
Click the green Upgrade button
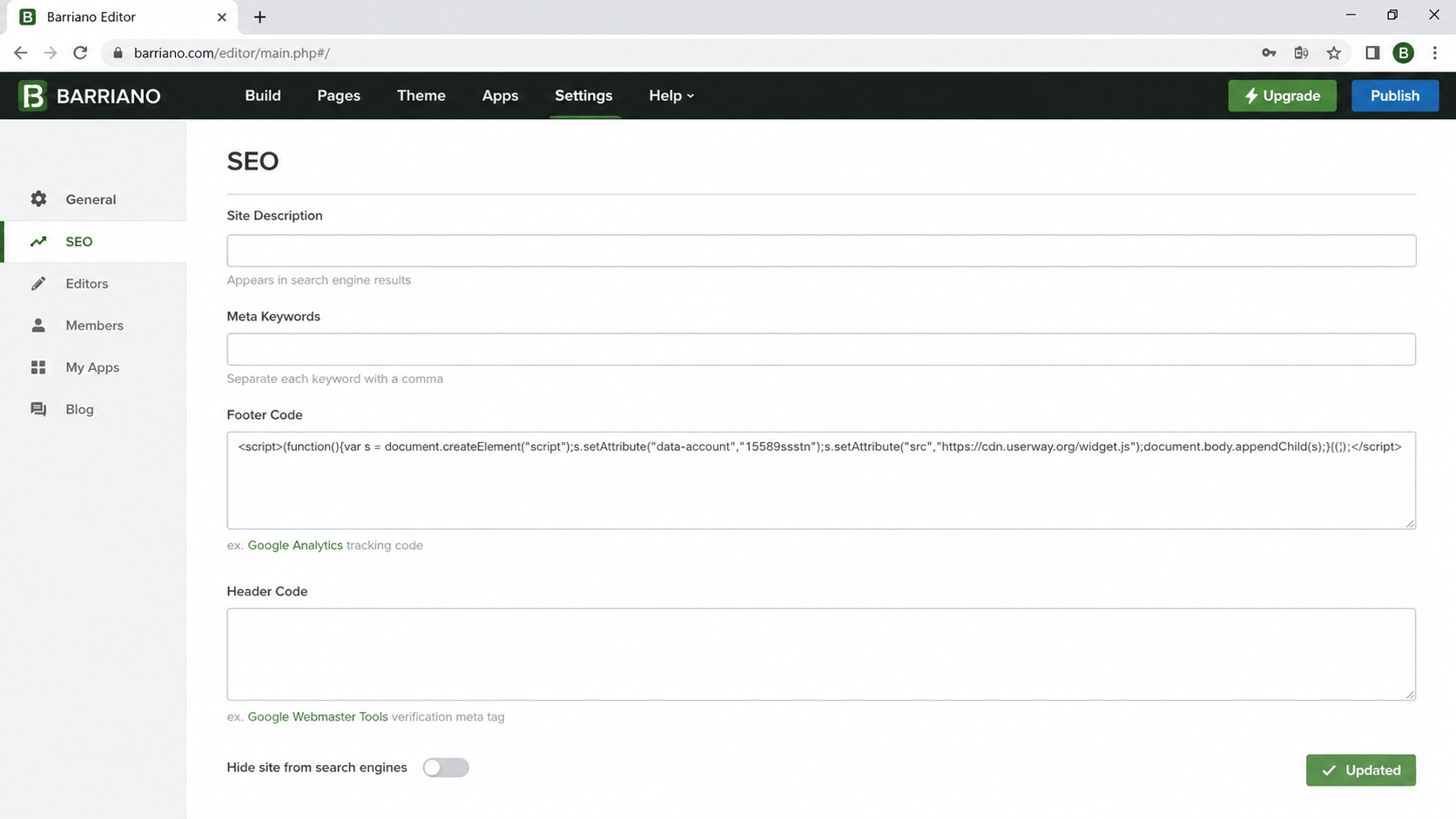point(1282,96)
